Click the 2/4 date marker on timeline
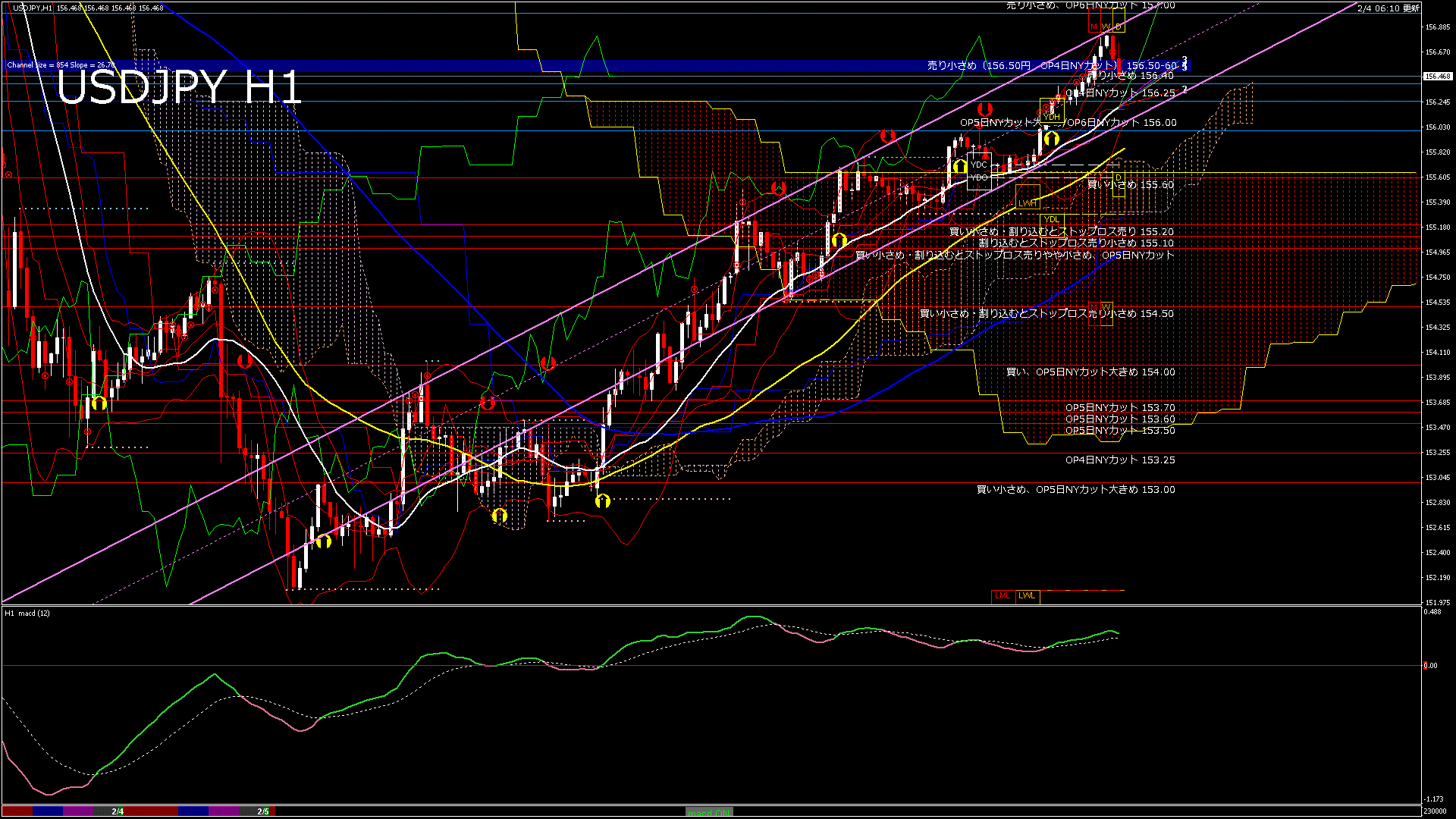This screenshot has width=1456, height=819. coord(118,811)
